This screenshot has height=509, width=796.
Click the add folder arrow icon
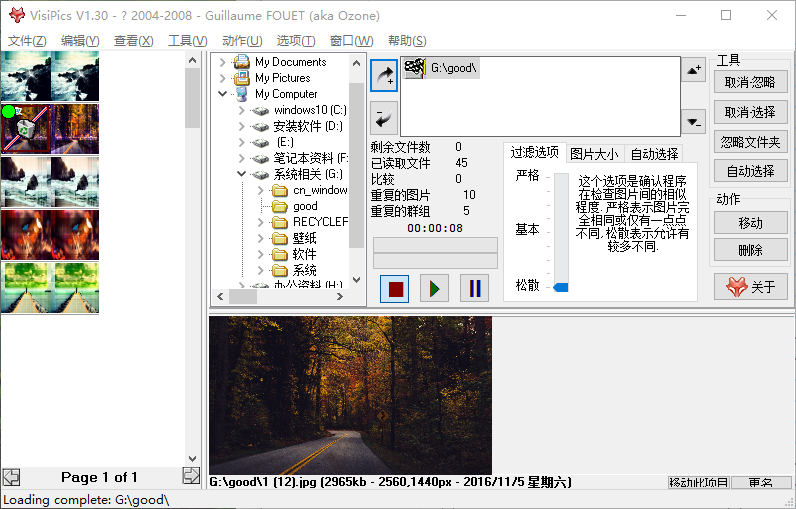click(x=383, y=75)
